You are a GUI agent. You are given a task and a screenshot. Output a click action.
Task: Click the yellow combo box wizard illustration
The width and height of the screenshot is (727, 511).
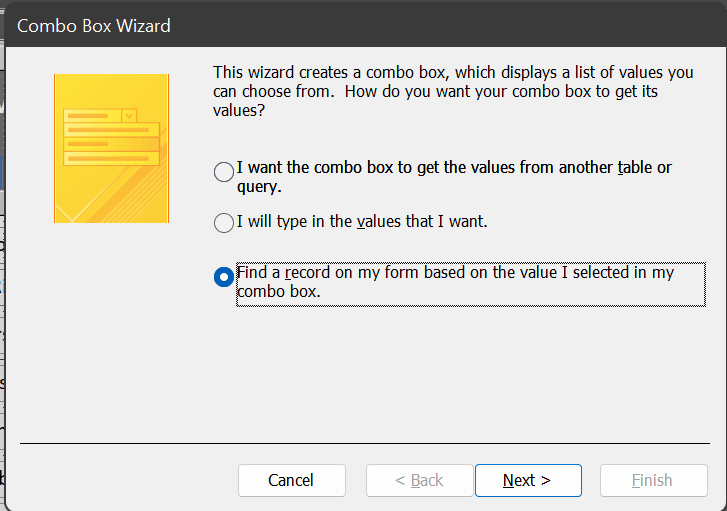(111, 148)
